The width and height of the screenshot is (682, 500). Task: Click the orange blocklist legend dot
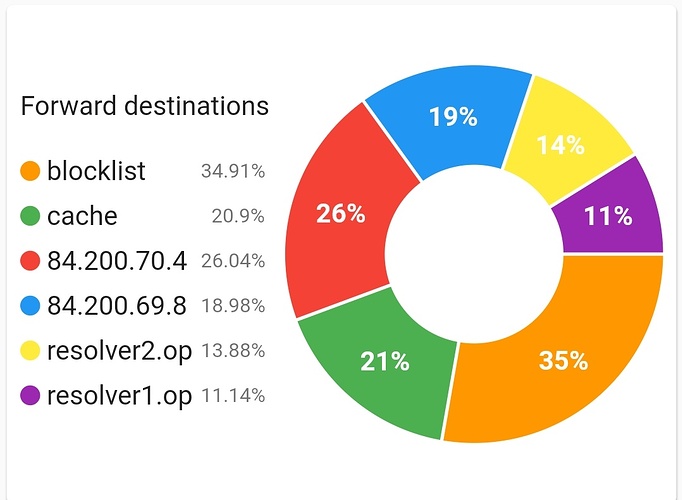tap(30, 171)
